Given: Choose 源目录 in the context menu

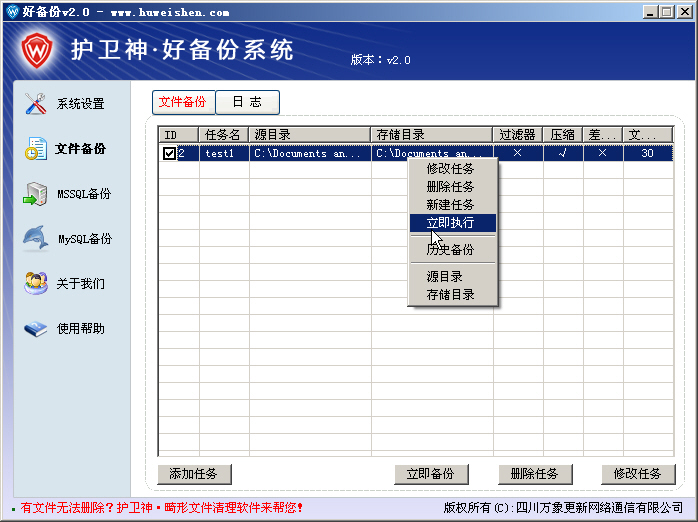Looking at the screenshot, I should pyautogui.click(x=453, y=277).
